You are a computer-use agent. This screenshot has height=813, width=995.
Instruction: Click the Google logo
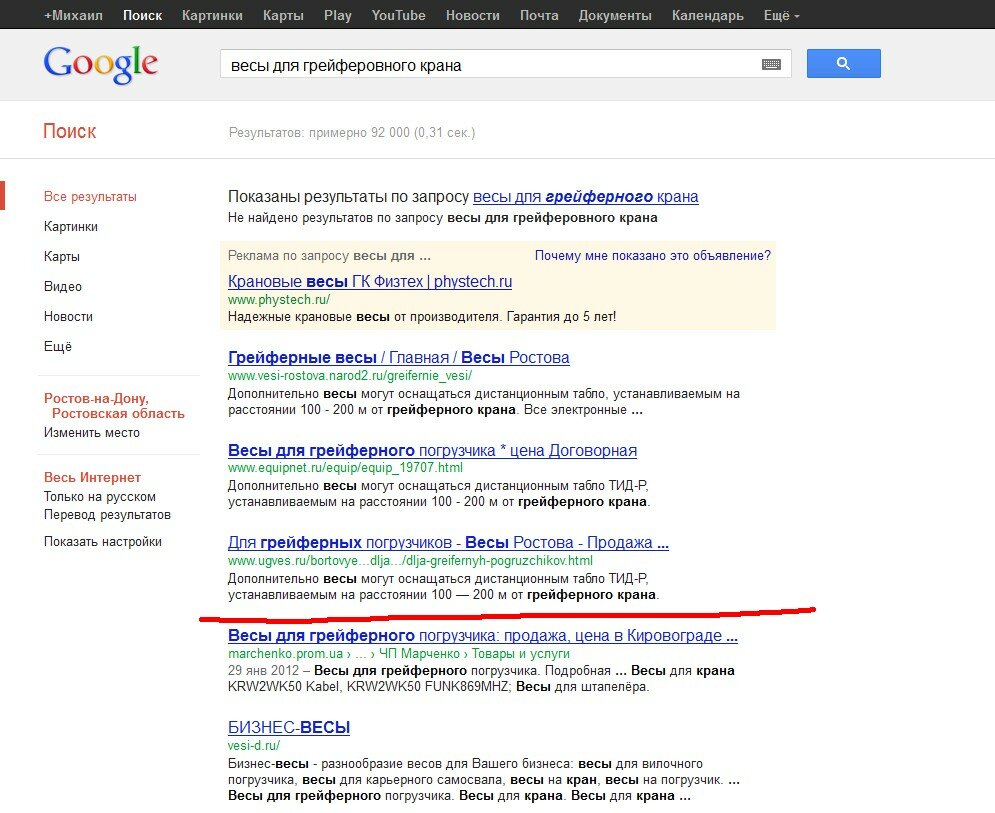click(101, 64)
